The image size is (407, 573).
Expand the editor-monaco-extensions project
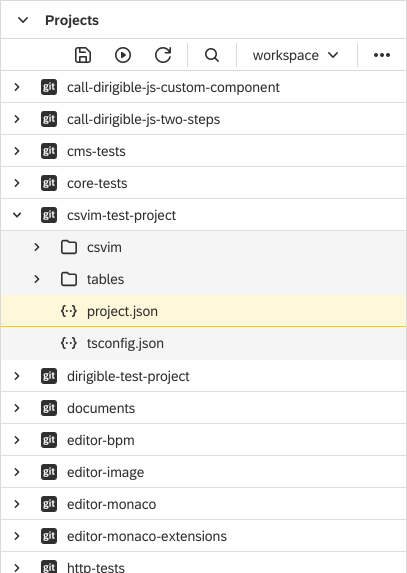click(x=17, y=536)
